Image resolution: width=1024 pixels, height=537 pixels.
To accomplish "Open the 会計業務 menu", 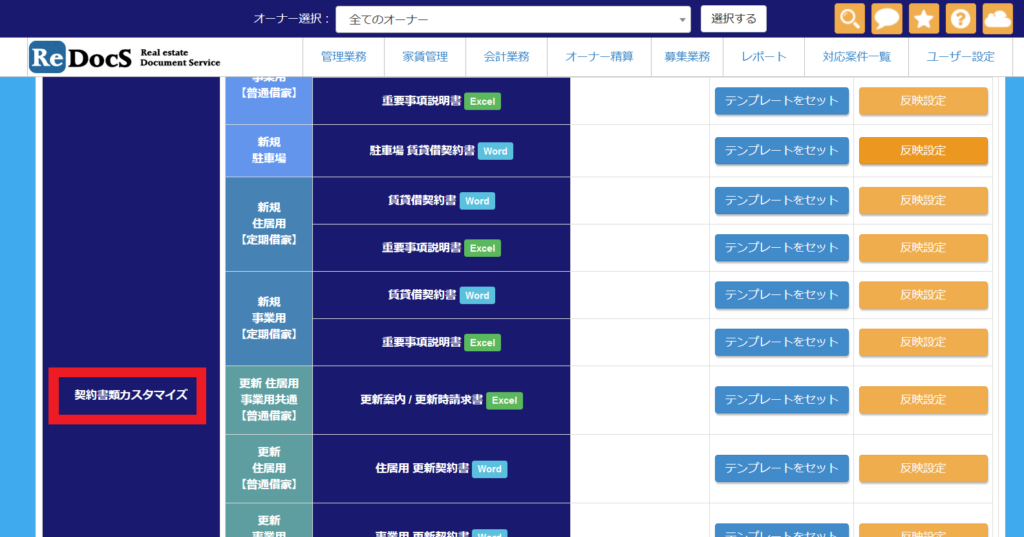I will [506, 57].
